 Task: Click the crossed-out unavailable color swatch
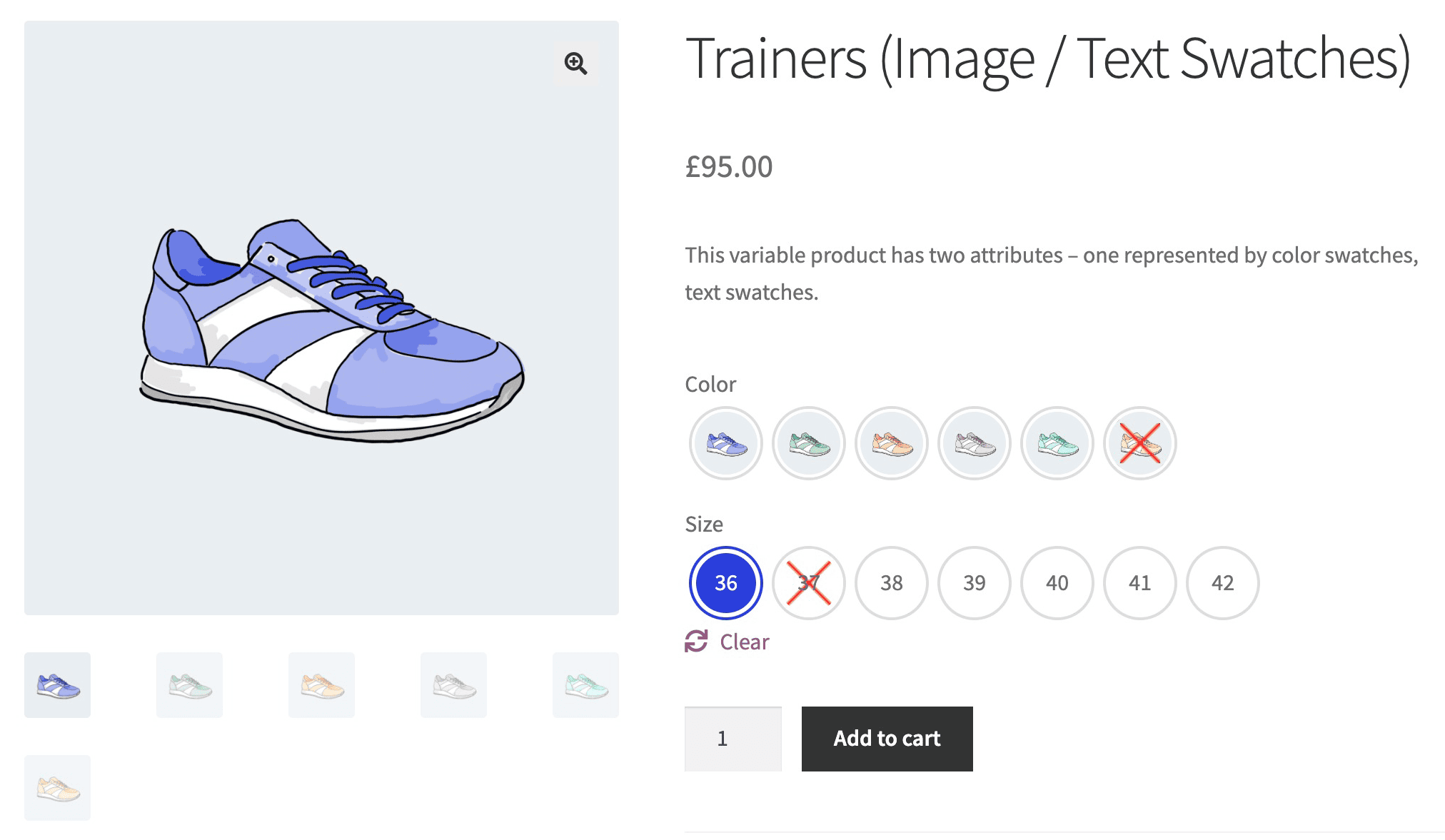[x=1139, y=443]
